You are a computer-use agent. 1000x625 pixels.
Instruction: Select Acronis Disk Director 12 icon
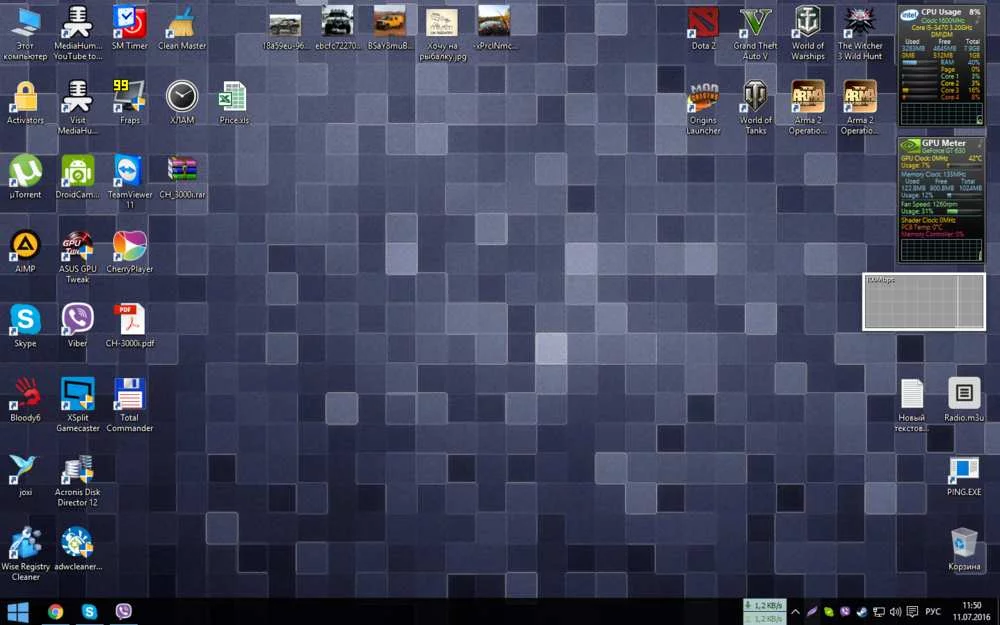[x=78, y=480]
